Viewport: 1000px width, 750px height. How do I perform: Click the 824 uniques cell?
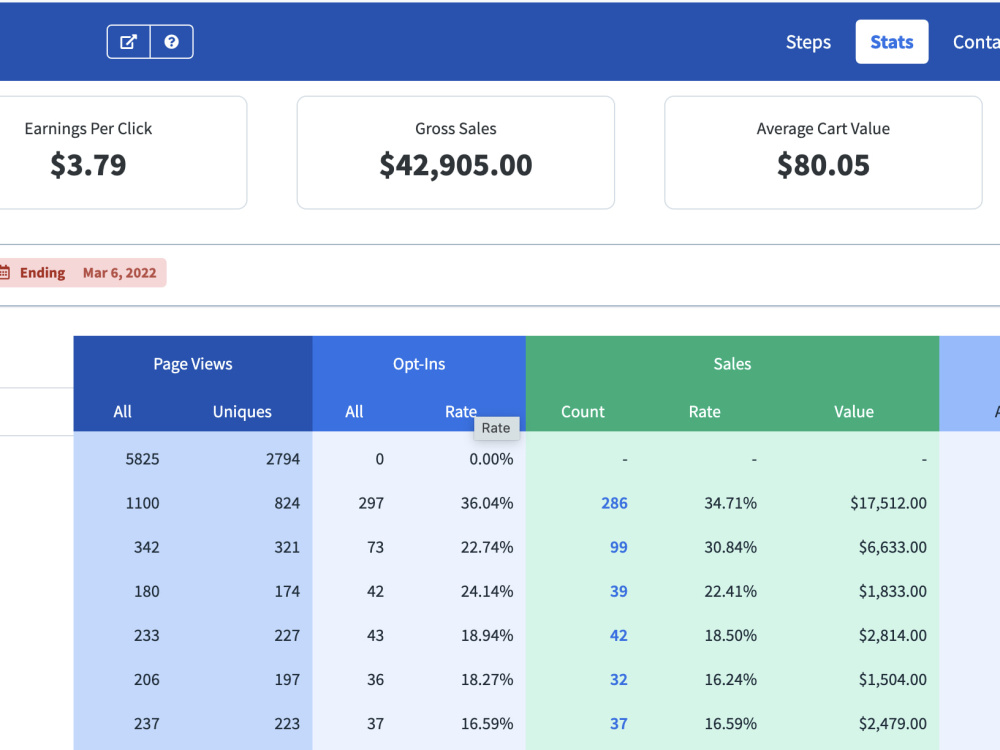click(287, 503)
